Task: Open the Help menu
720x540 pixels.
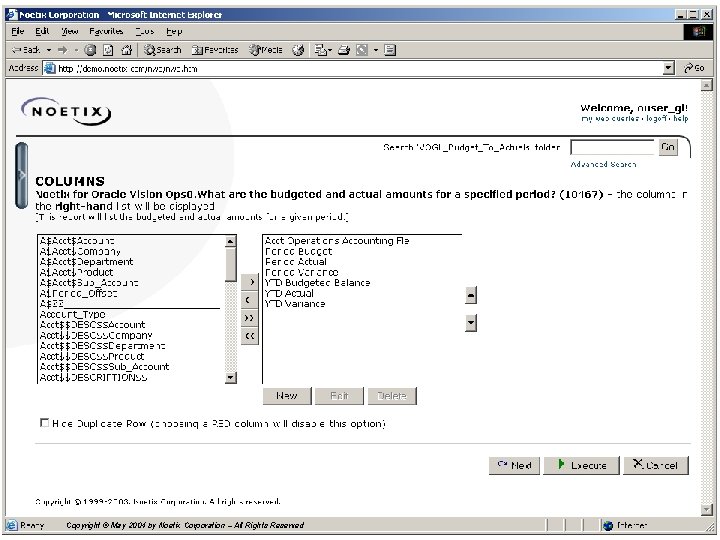Action: pyautogui.click(x=174, y=31)
